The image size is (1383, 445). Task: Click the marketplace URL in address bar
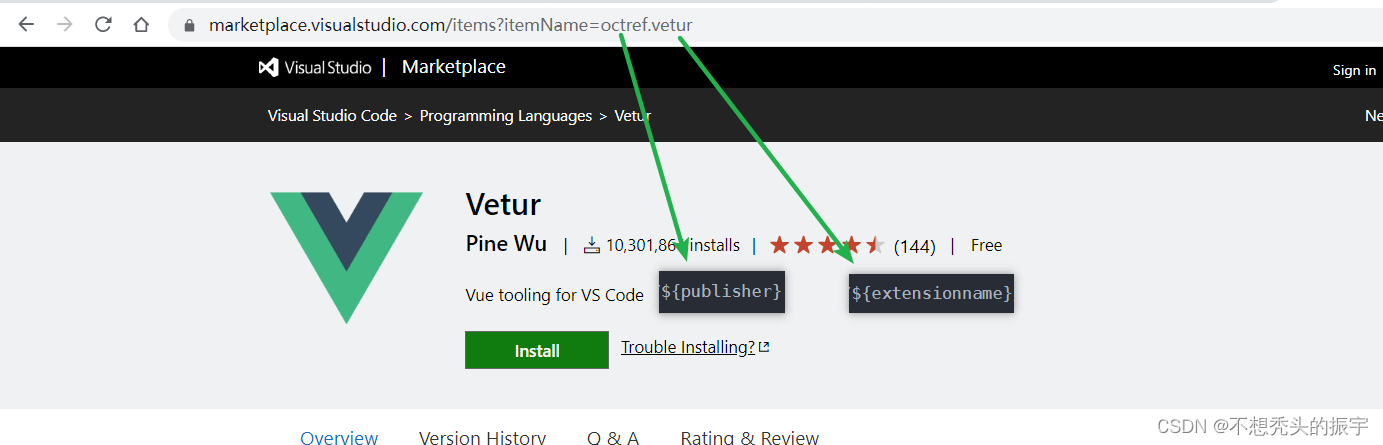tap(450, 25)
